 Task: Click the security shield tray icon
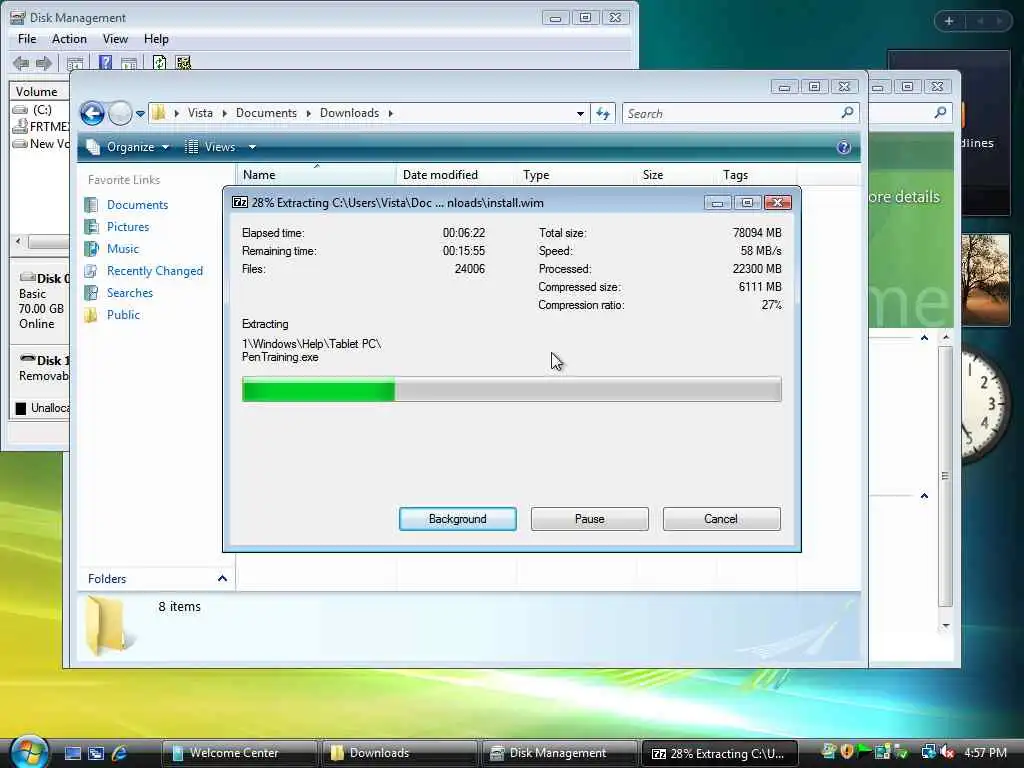point(847,752)
